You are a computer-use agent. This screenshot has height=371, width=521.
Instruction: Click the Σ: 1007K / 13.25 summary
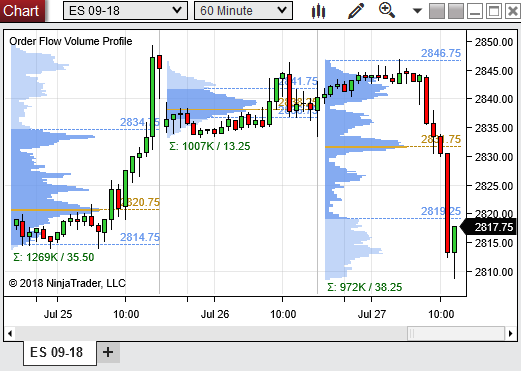point(210,146)
